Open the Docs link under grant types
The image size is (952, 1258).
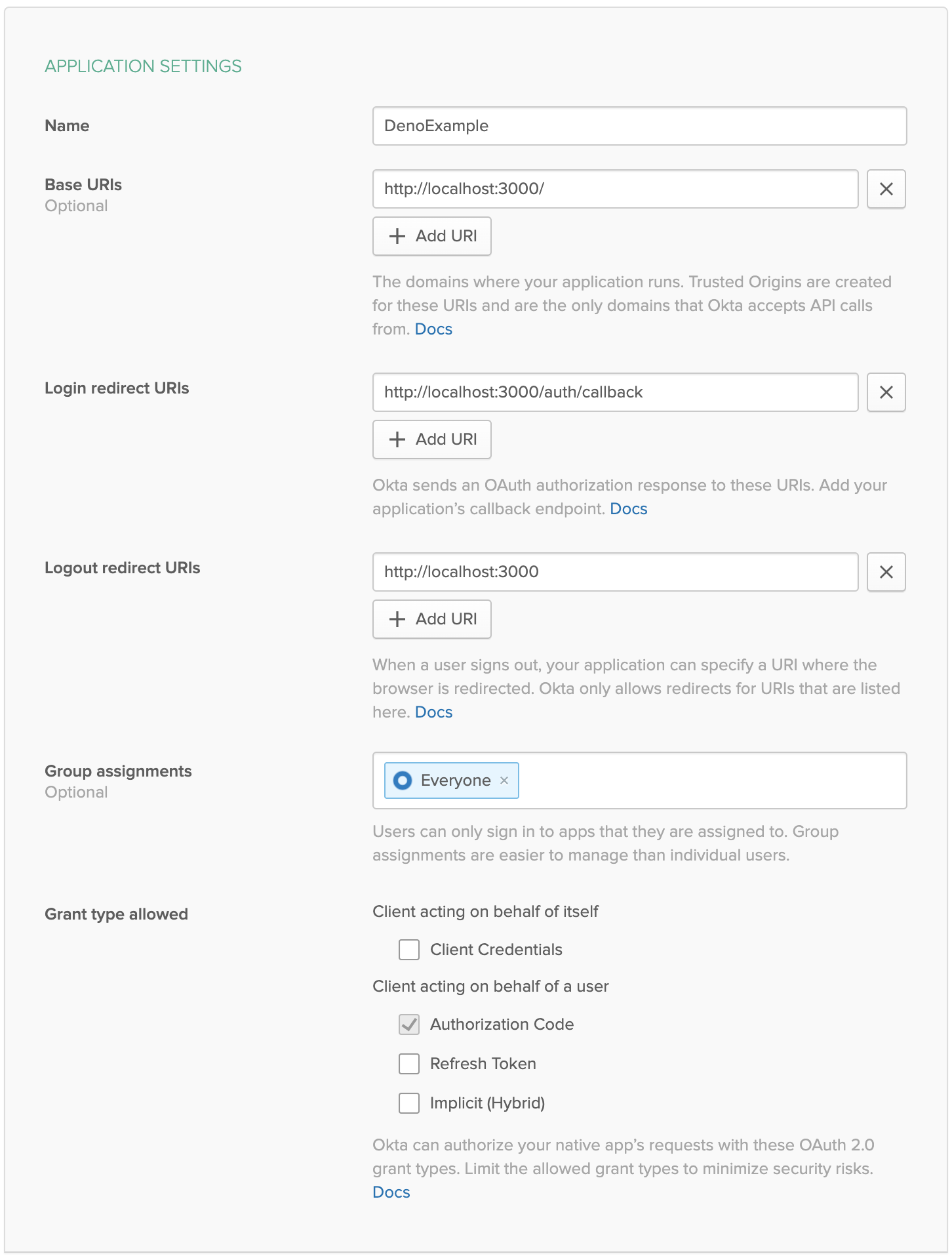click(391, 1192)
